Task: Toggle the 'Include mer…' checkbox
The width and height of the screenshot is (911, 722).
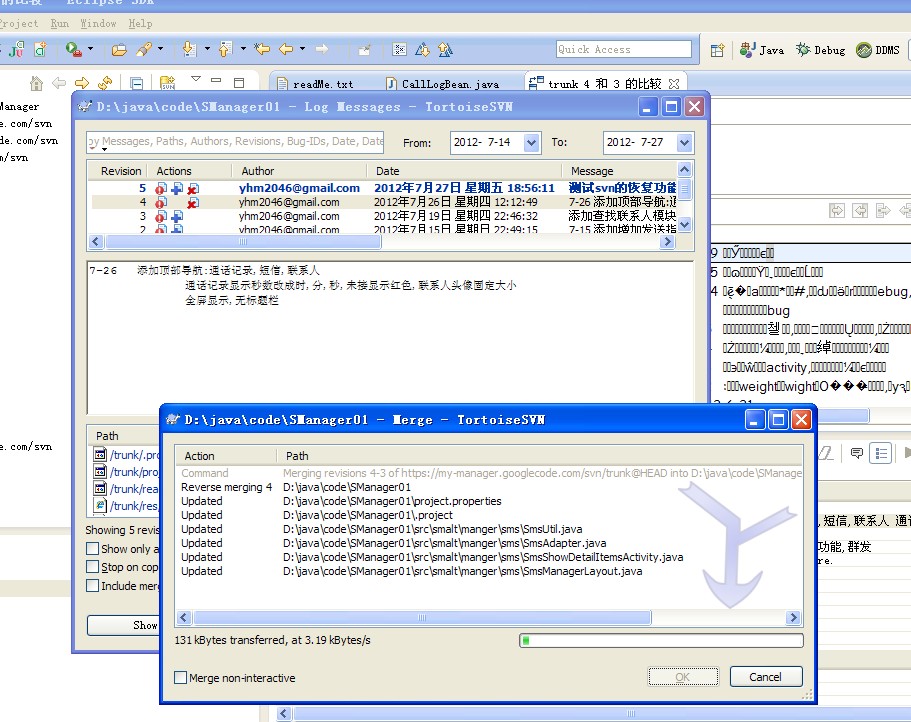Action: pyautogui.click(x=92, y=585)
